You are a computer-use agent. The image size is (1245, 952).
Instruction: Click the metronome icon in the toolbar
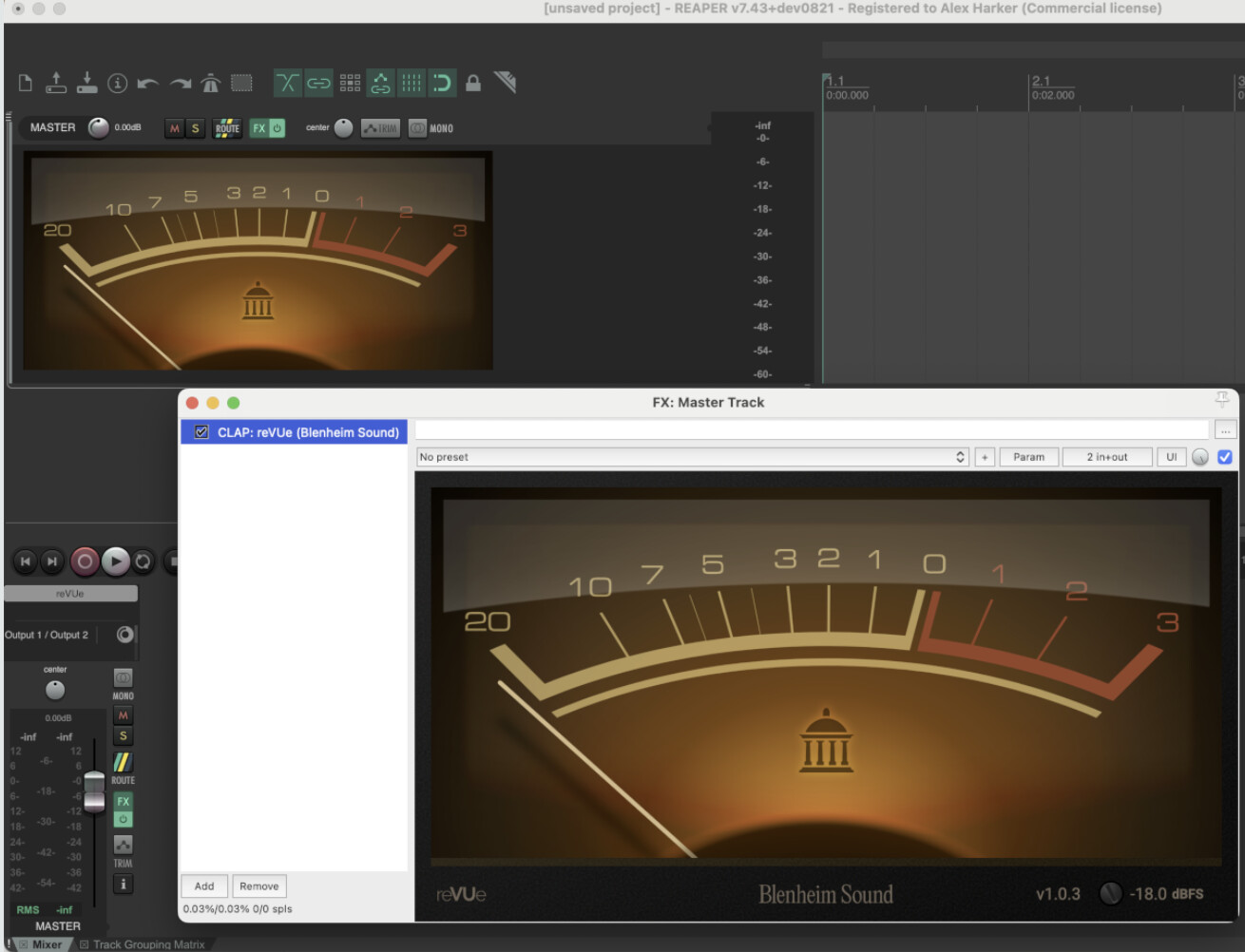tap(211, 84)
